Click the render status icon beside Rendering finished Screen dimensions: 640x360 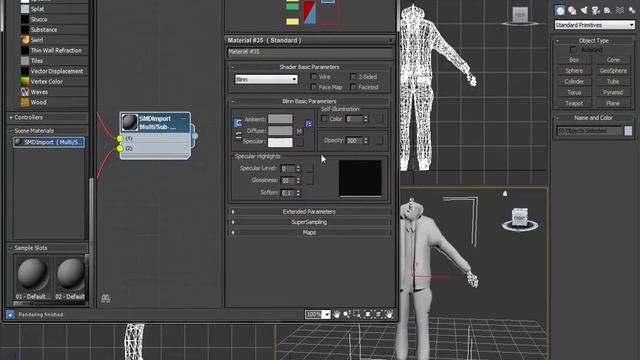[10, 314]
